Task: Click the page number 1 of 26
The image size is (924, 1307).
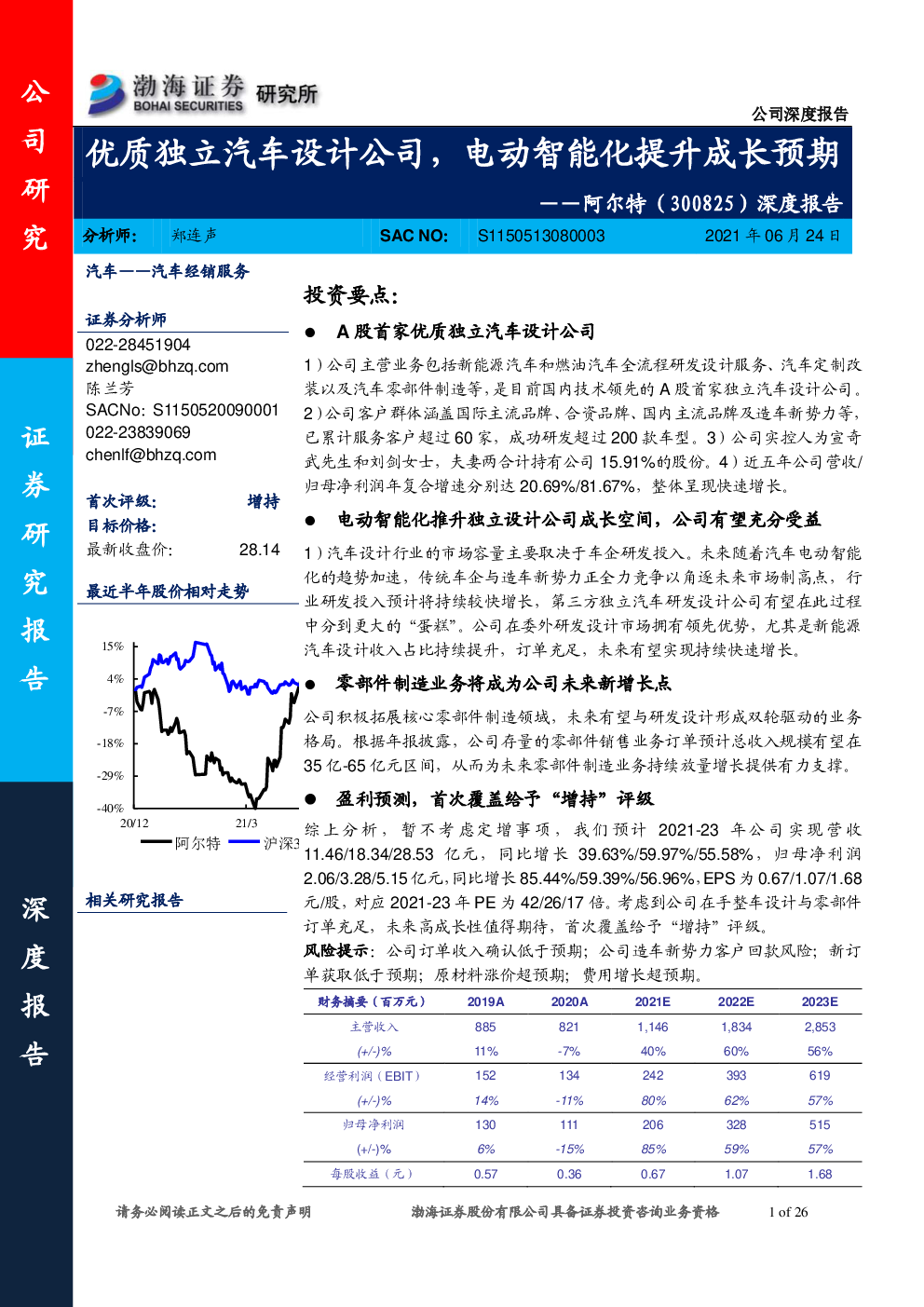Action: click(x=787, y=1212)
